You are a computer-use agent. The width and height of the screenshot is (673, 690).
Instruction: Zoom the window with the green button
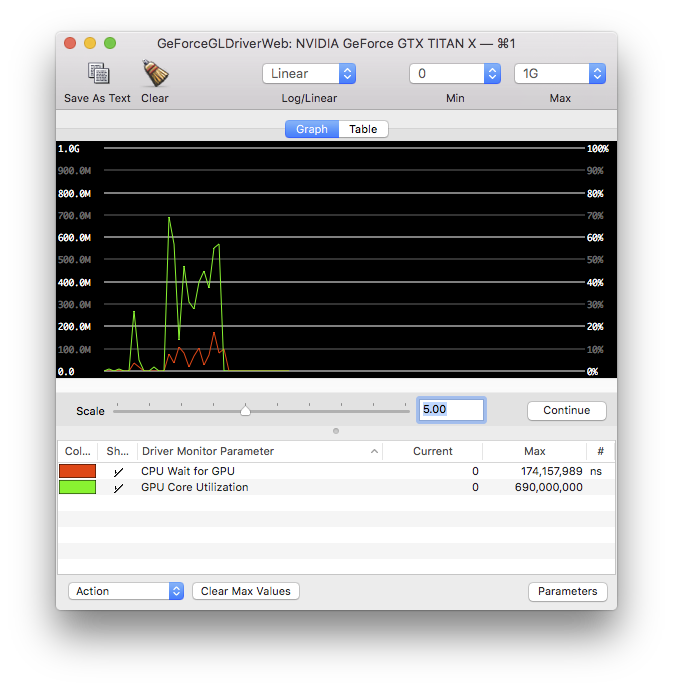(x=110, y=43)
